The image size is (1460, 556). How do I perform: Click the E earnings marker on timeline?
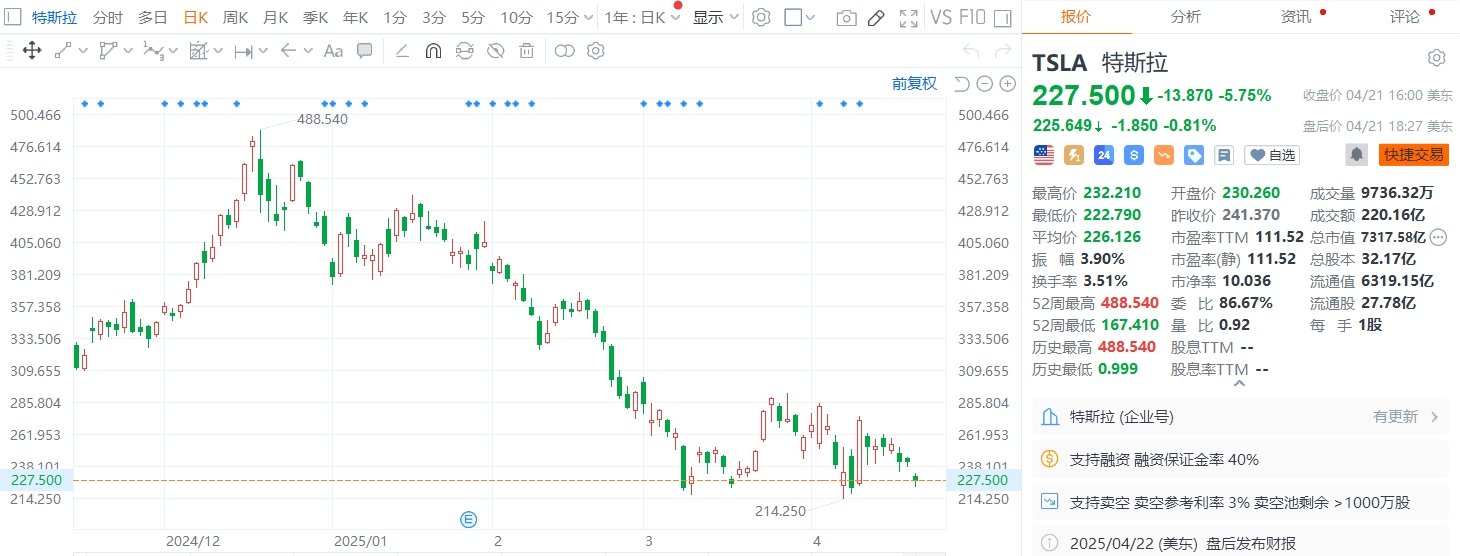(x=467, y=519)
